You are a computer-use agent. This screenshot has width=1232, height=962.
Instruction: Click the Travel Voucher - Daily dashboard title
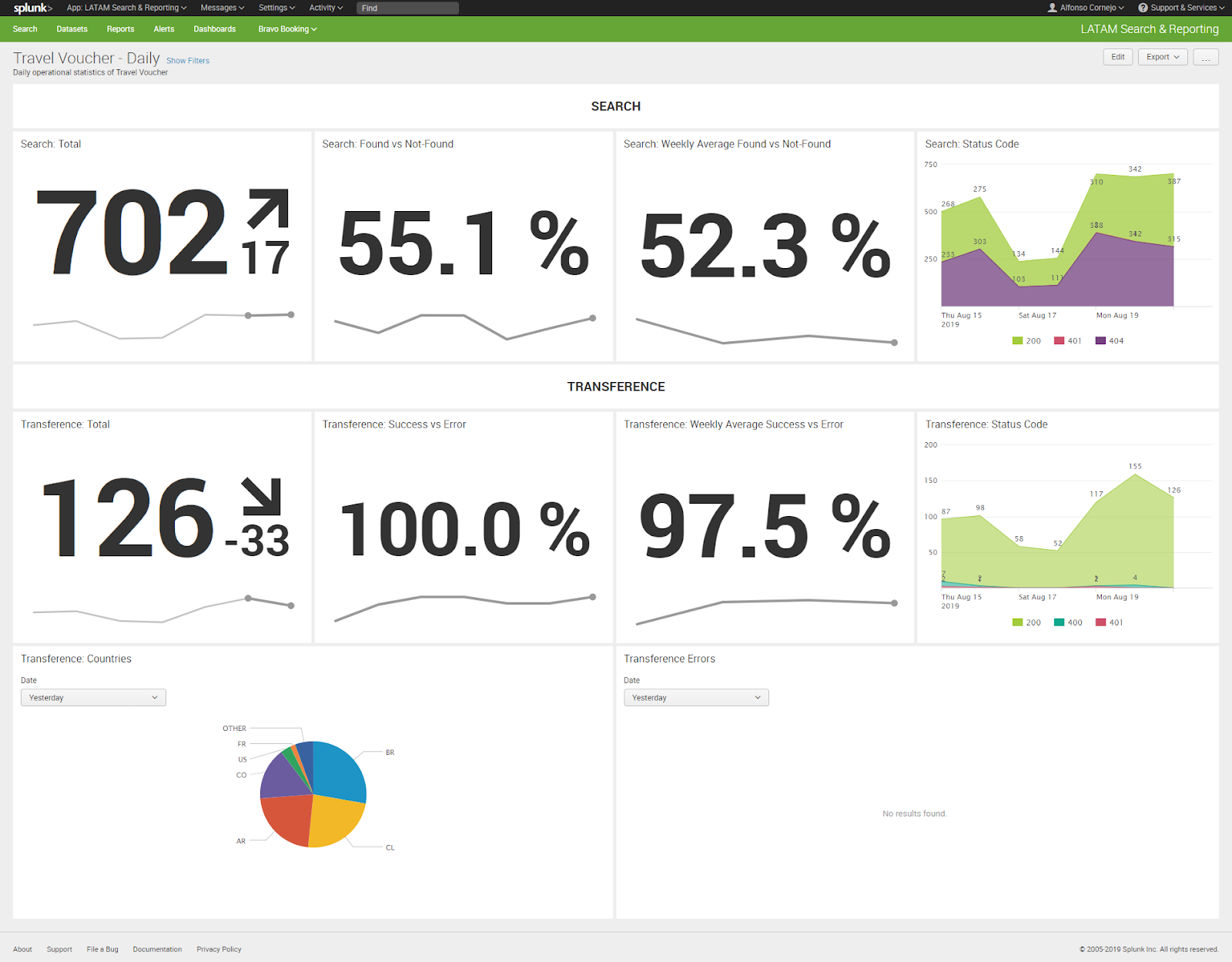pyautogui.click(x=86, y=59)
